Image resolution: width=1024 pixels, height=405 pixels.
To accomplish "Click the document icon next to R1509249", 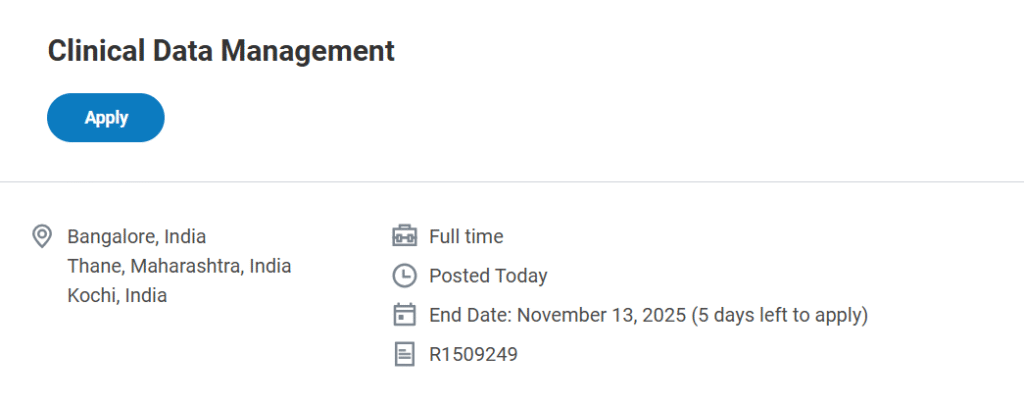I will (x=404, y=354).
